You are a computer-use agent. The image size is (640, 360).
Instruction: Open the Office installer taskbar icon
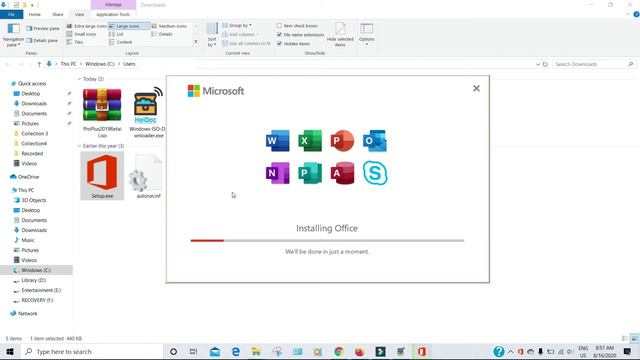pyautogui.click(x=422, y=351)
